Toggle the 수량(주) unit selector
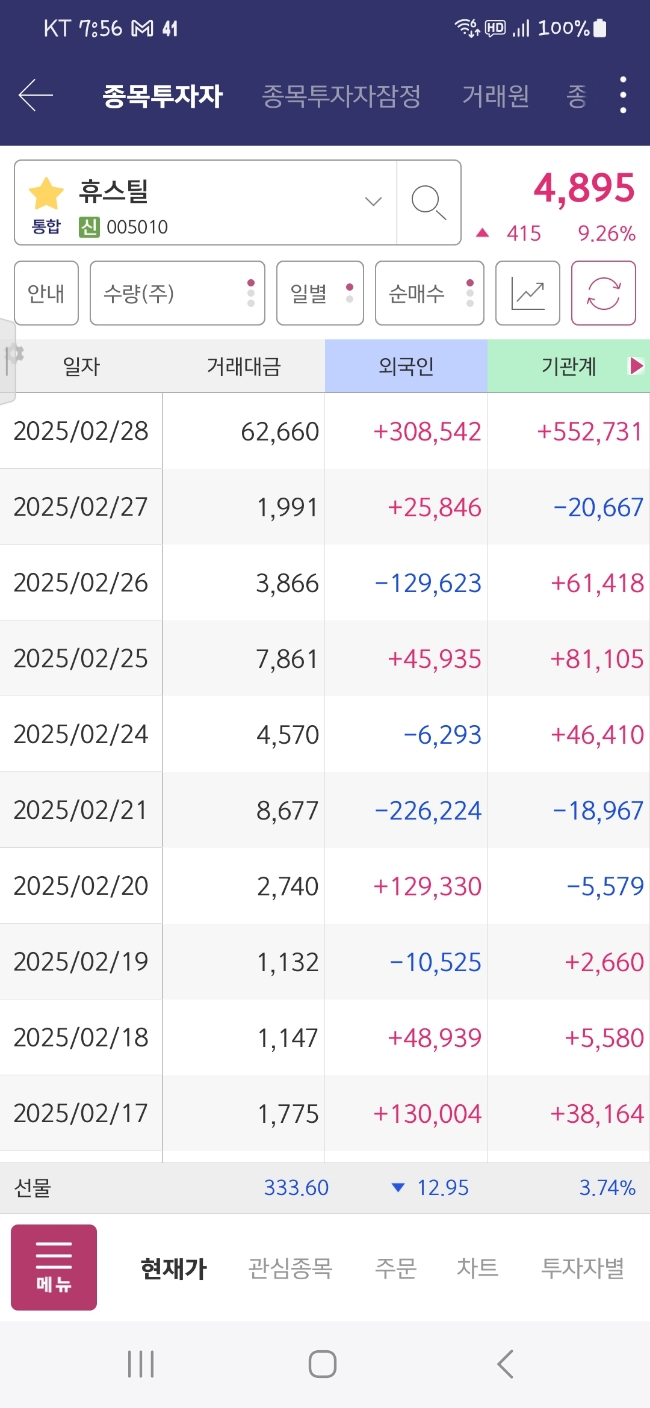Image resolution: width=650 pixels, height=1408 pixels. tap(177, 293)
